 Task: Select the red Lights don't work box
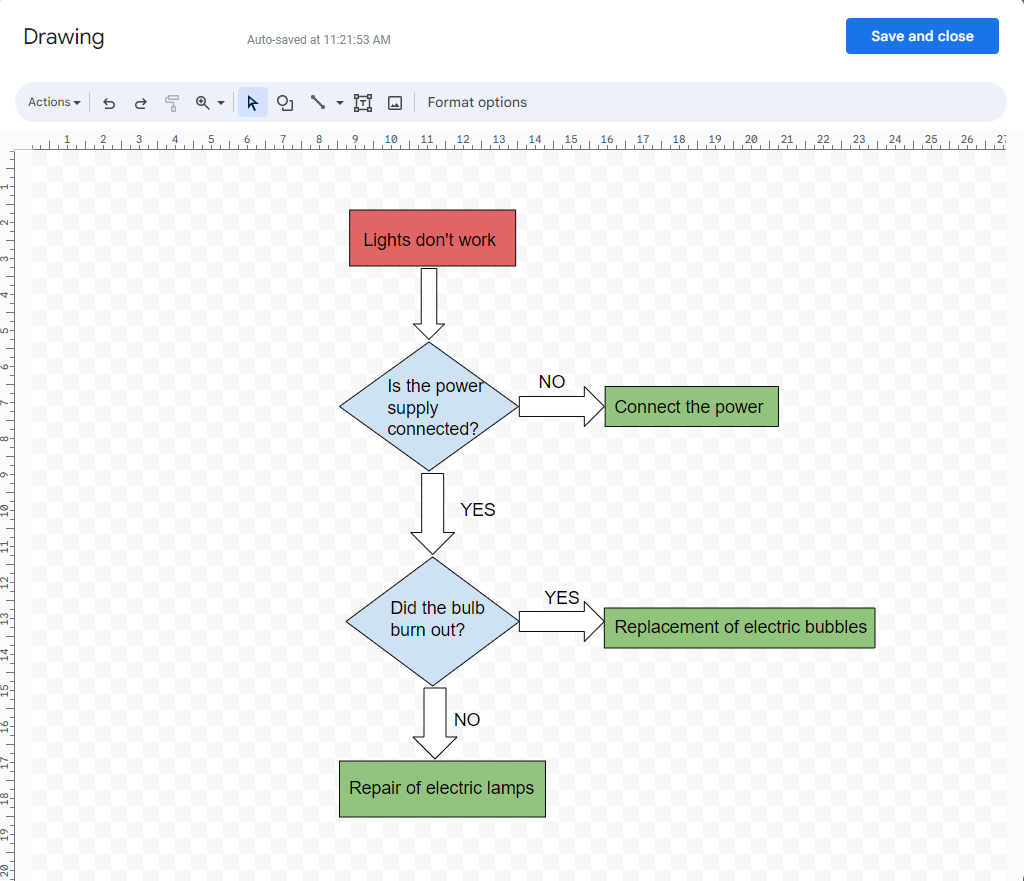431,238
